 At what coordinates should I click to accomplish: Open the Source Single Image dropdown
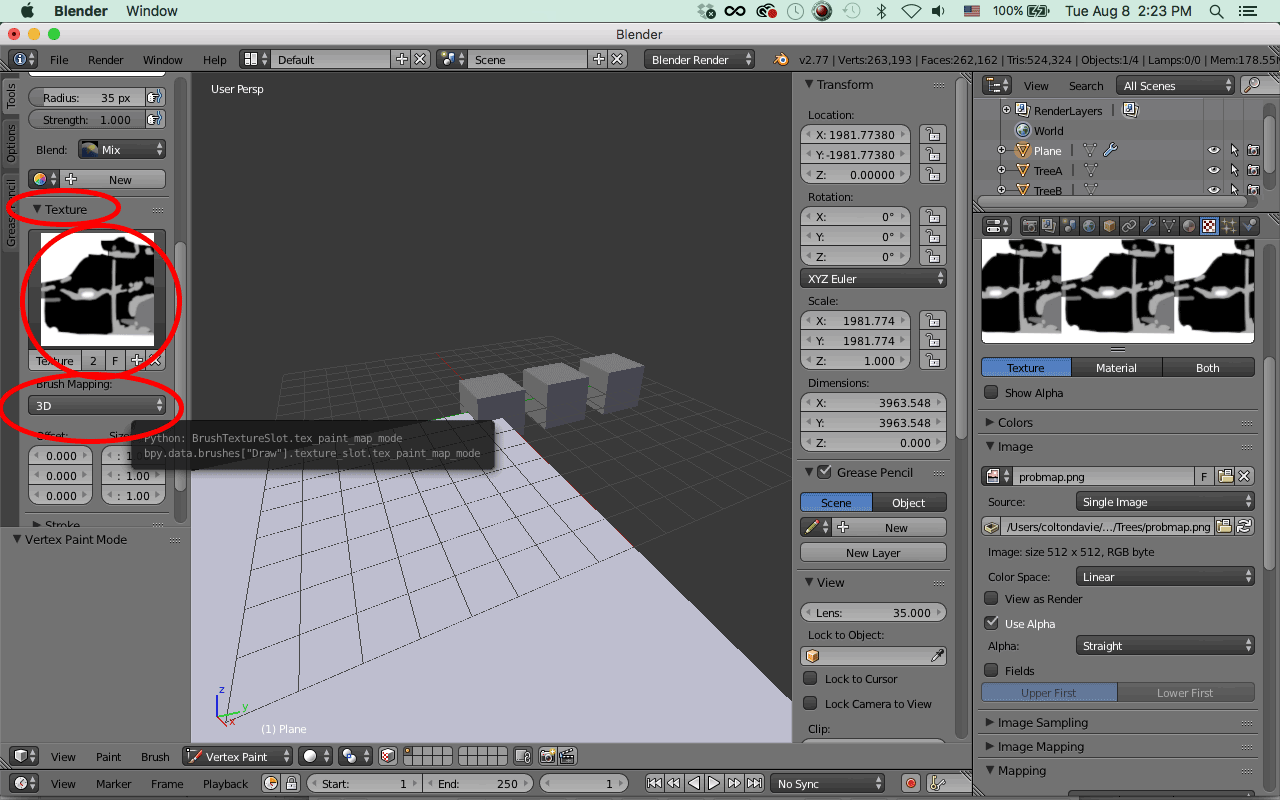pyautogui.click(x=1165, y=501)
